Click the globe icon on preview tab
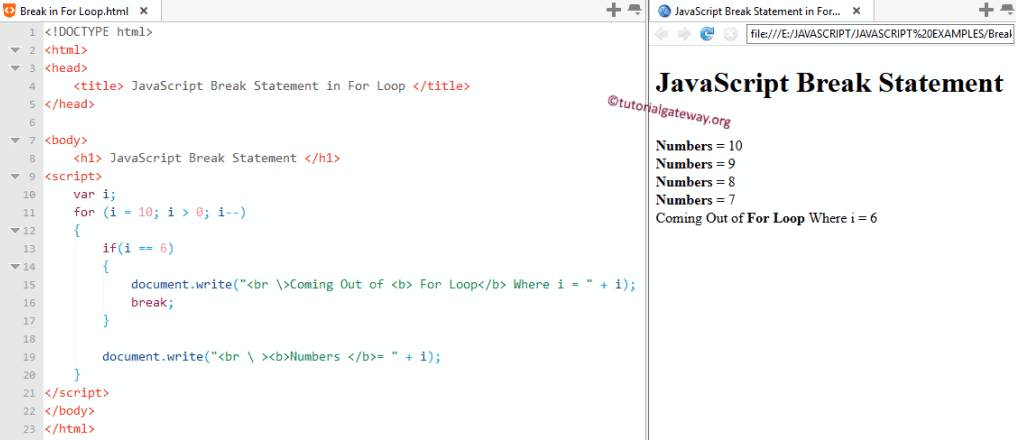Viewport: 1016px width, 440px height. pyautogui.click(x=664, y=10)
